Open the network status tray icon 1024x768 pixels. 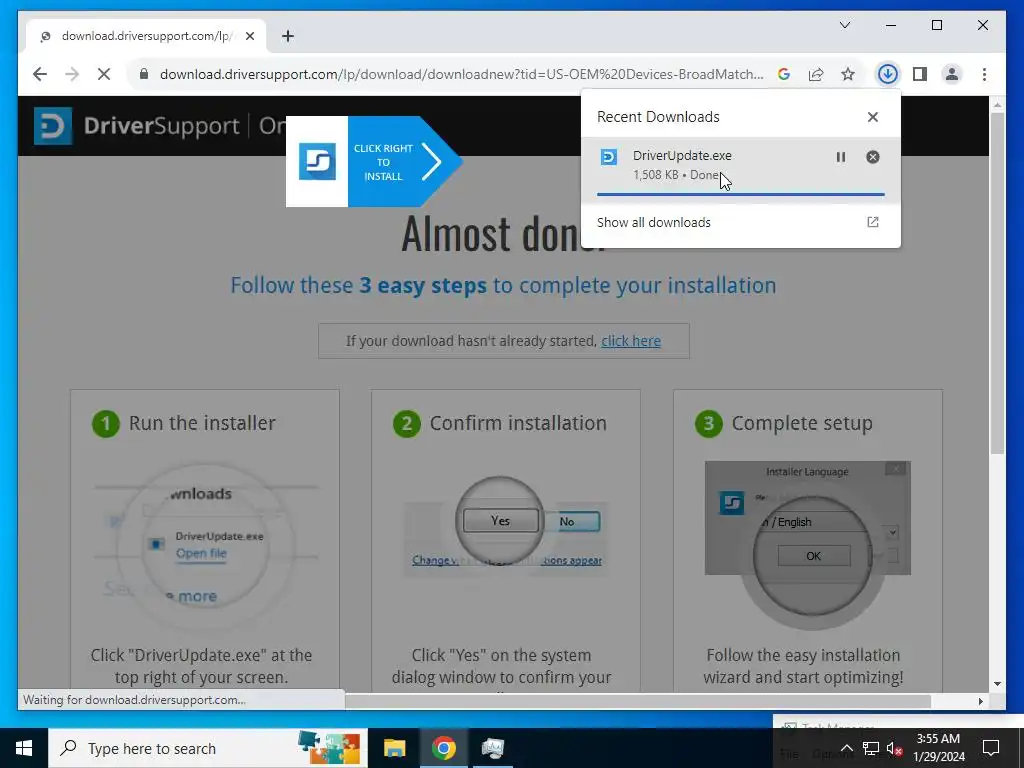point(871,748)
